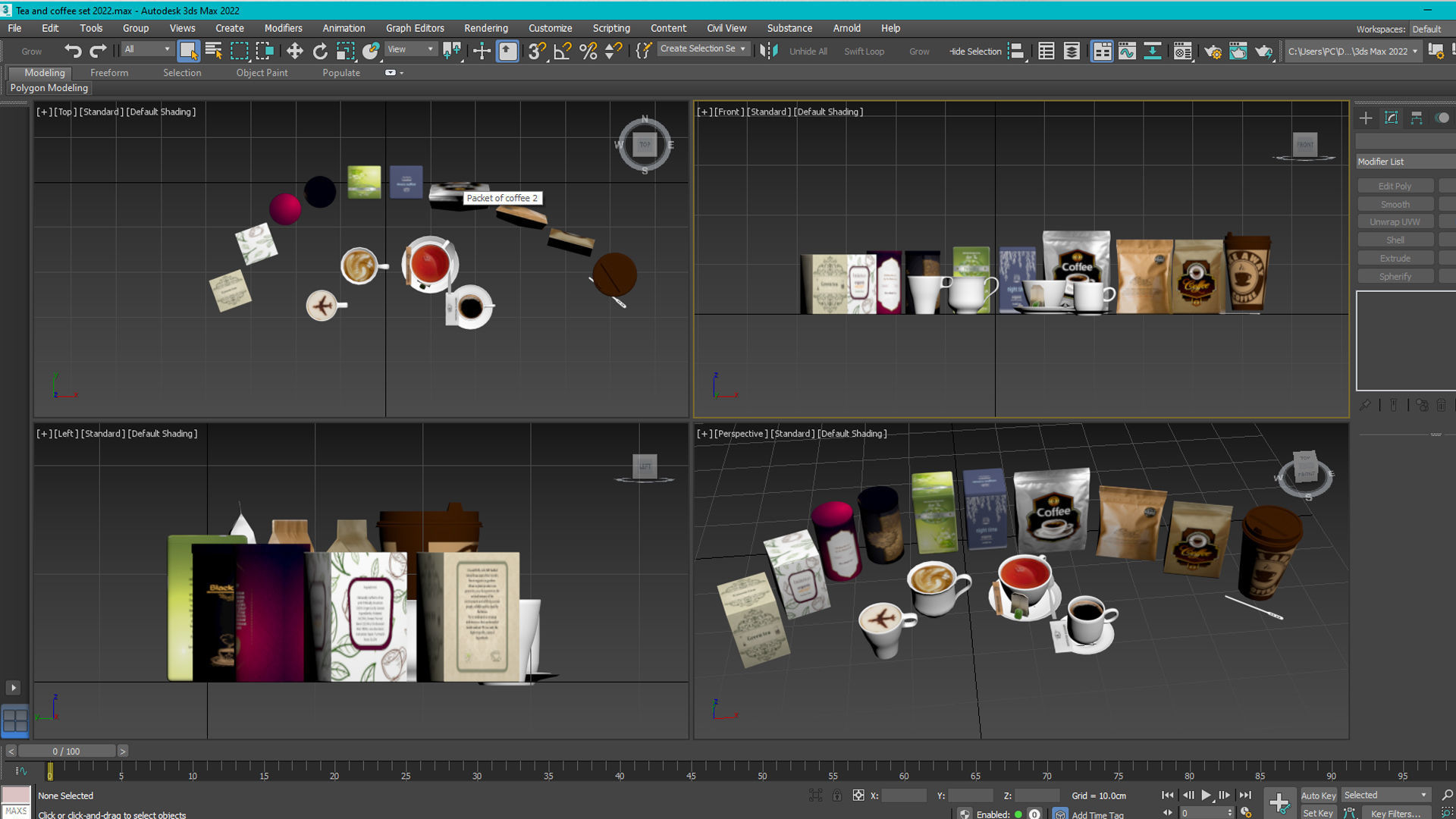Screen dimensions: 1456x819
Task: Click the Spherify modifier button
Action: click(x=1395, y=277)
